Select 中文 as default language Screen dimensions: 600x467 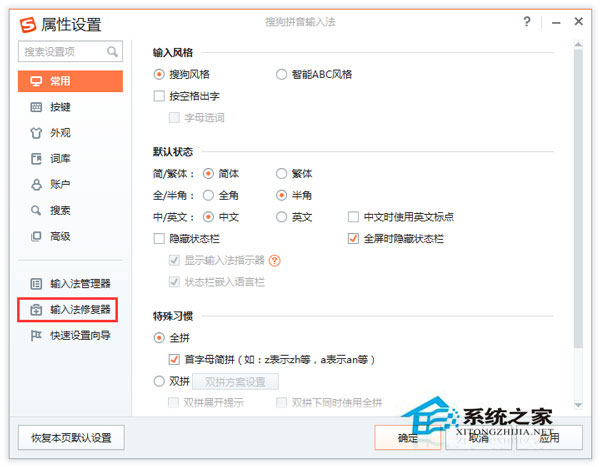tap(208, 217)
